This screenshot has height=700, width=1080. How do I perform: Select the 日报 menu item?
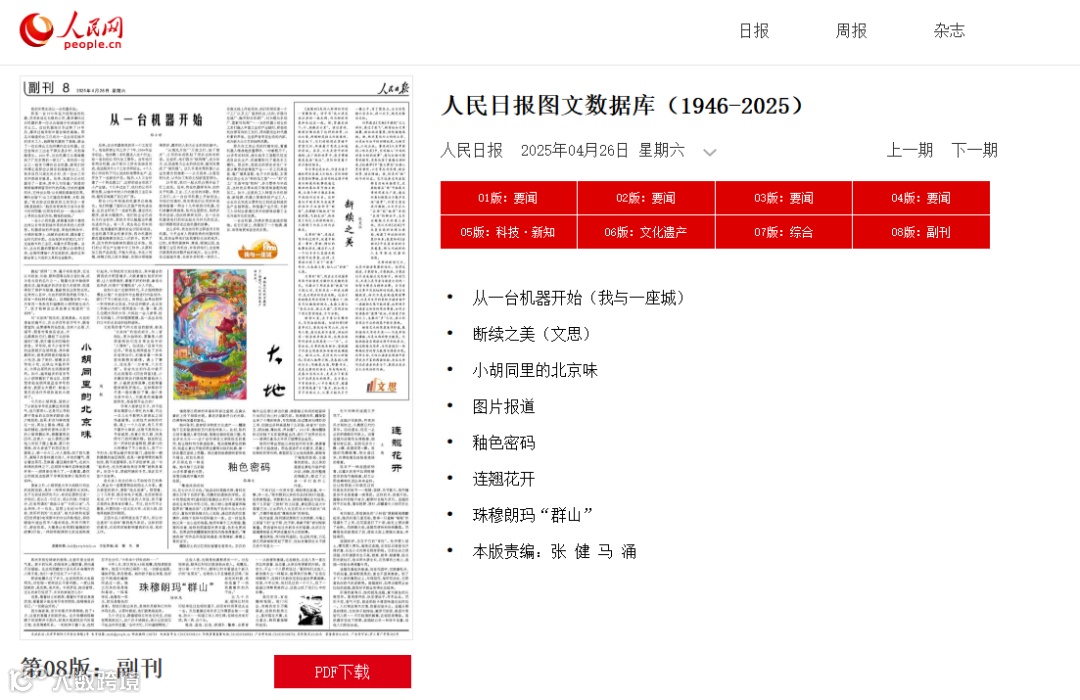[x=752, y=31]
